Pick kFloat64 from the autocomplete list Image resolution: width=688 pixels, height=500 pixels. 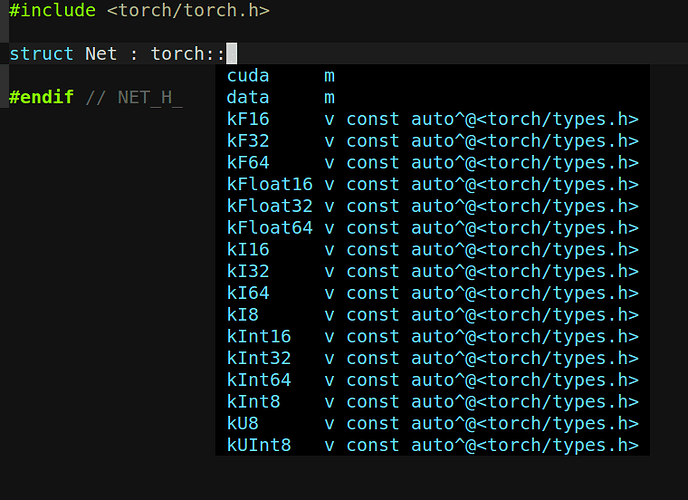(x=270, y=228)
